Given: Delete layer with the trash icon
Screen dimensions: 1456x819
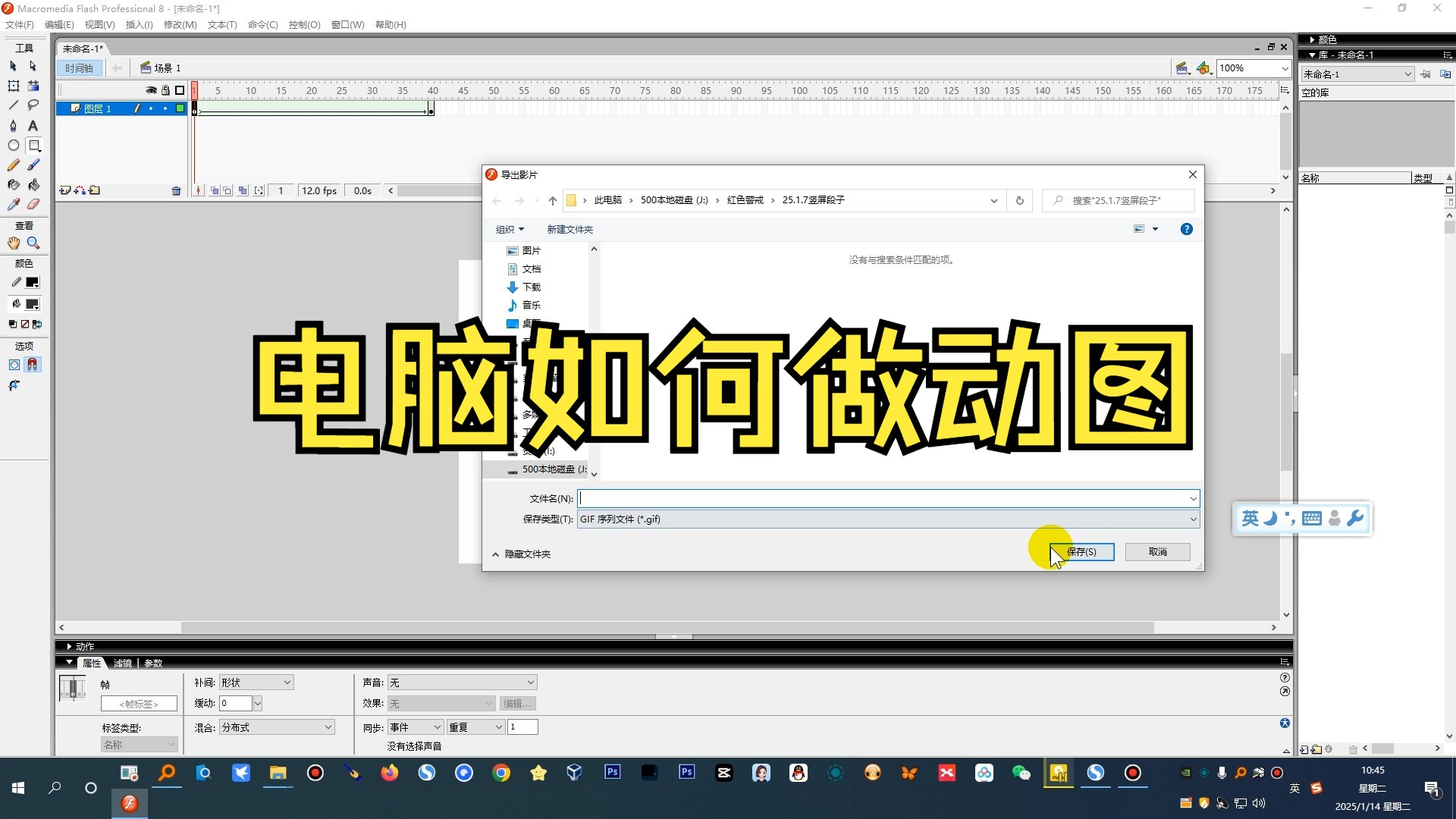Looking at the screenshot, I should pyautogui.click(x=176, y=191).
